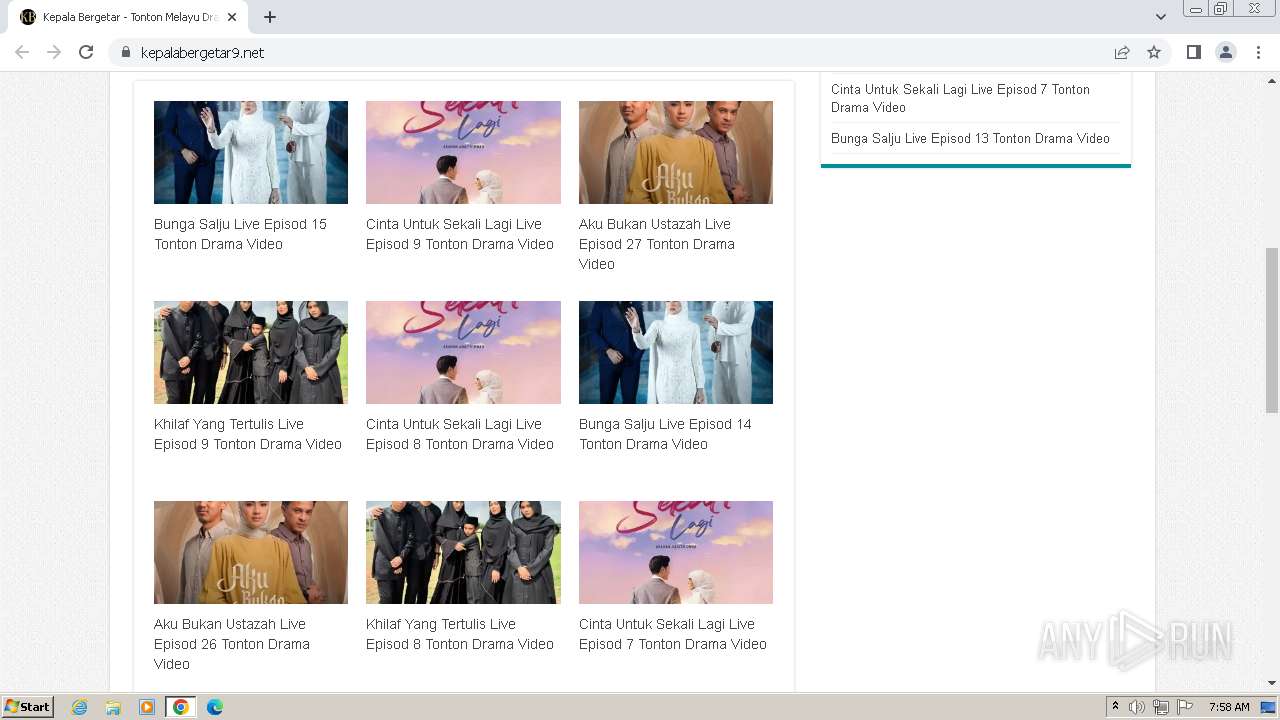Image resolution: width=1280 pixels, height=720 pixels.
Task: Open the volume speaker tray icon
Action: (x=1137, y=707)
